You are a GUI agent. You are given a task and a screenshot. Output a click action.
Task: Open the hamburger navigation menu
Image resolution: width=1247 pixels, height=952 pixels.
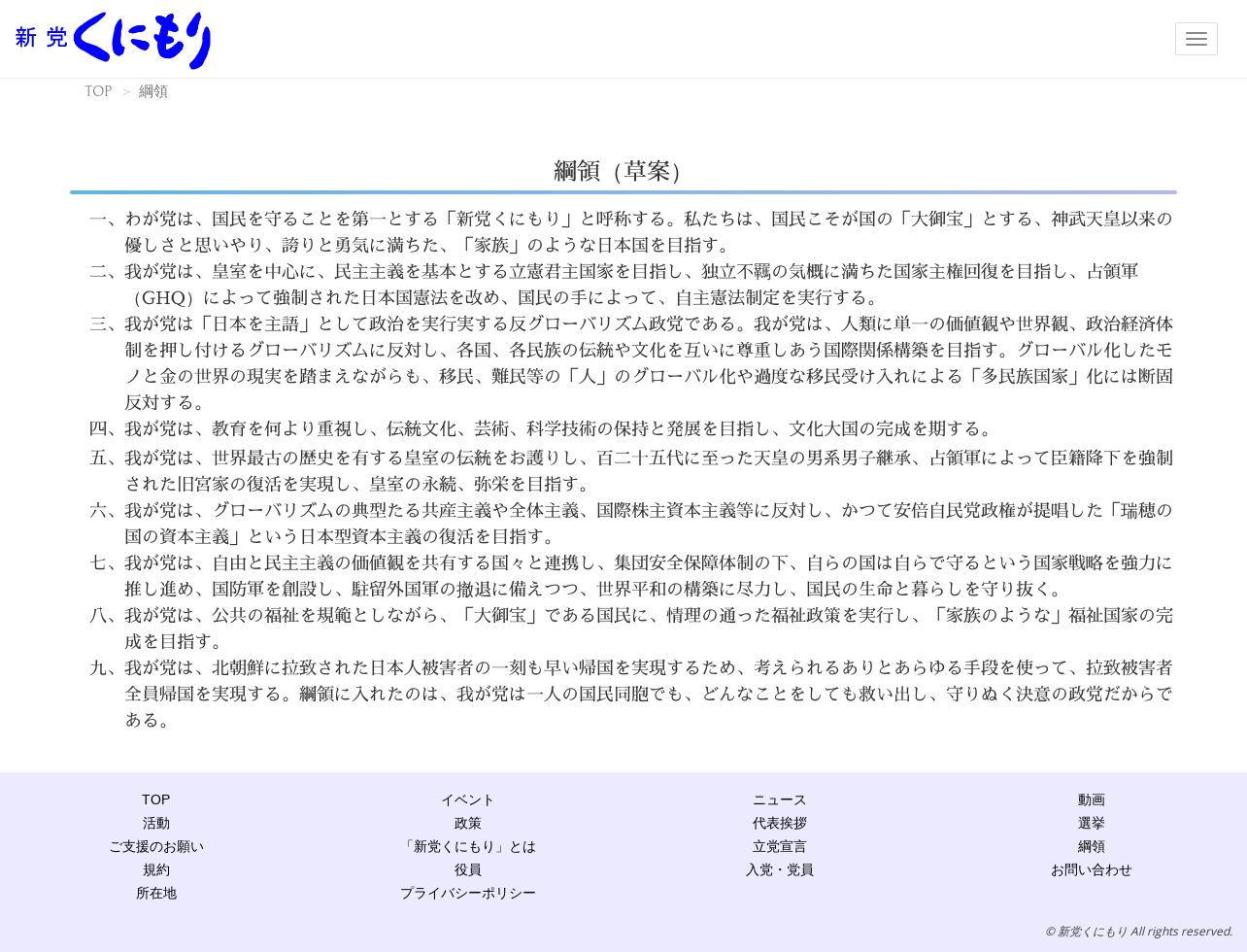(x=1196, y=39)
